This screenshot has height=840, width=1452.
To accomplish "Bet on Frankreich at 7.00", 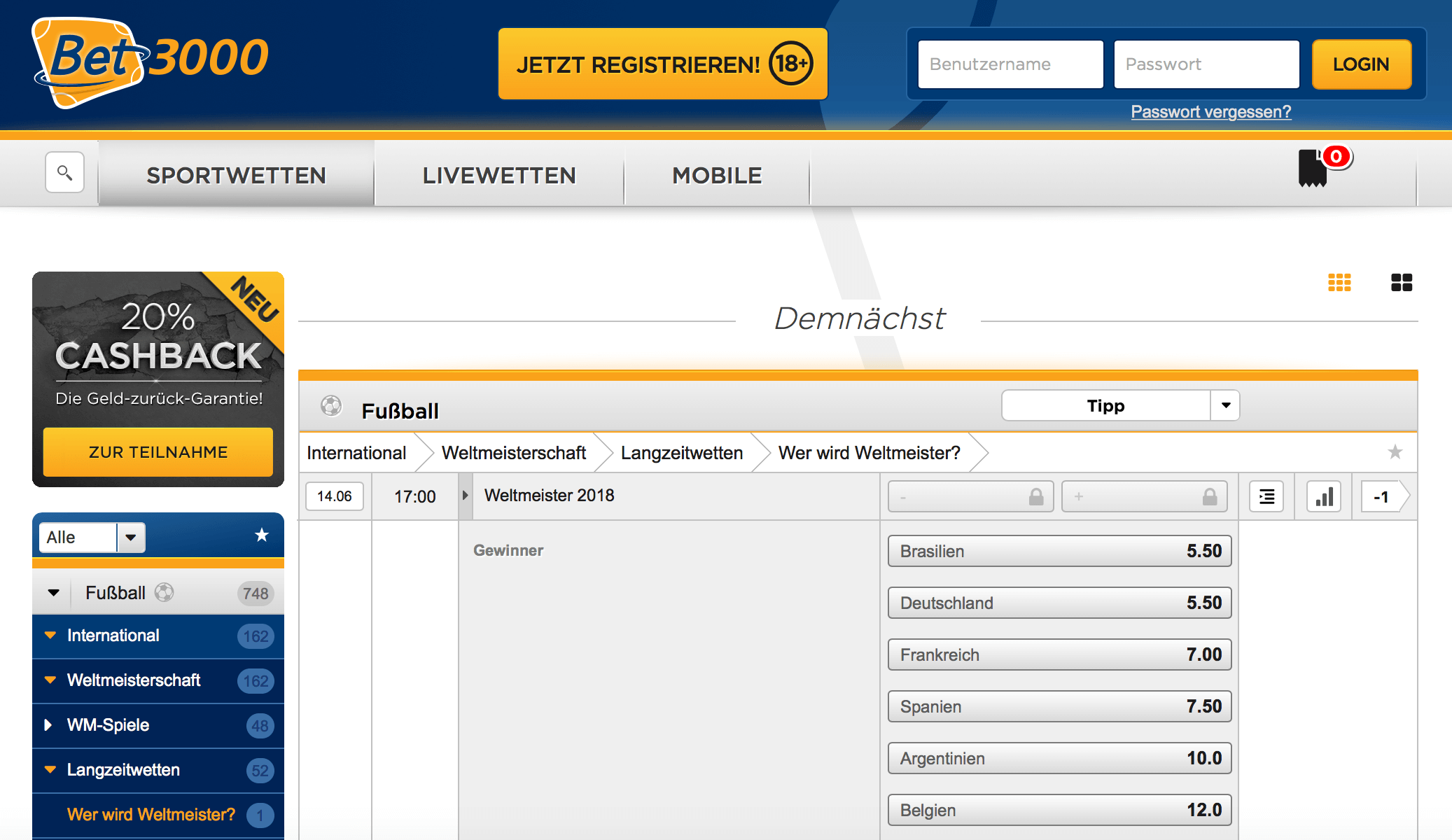I will pyautogui.click(x=1059, y=654).
